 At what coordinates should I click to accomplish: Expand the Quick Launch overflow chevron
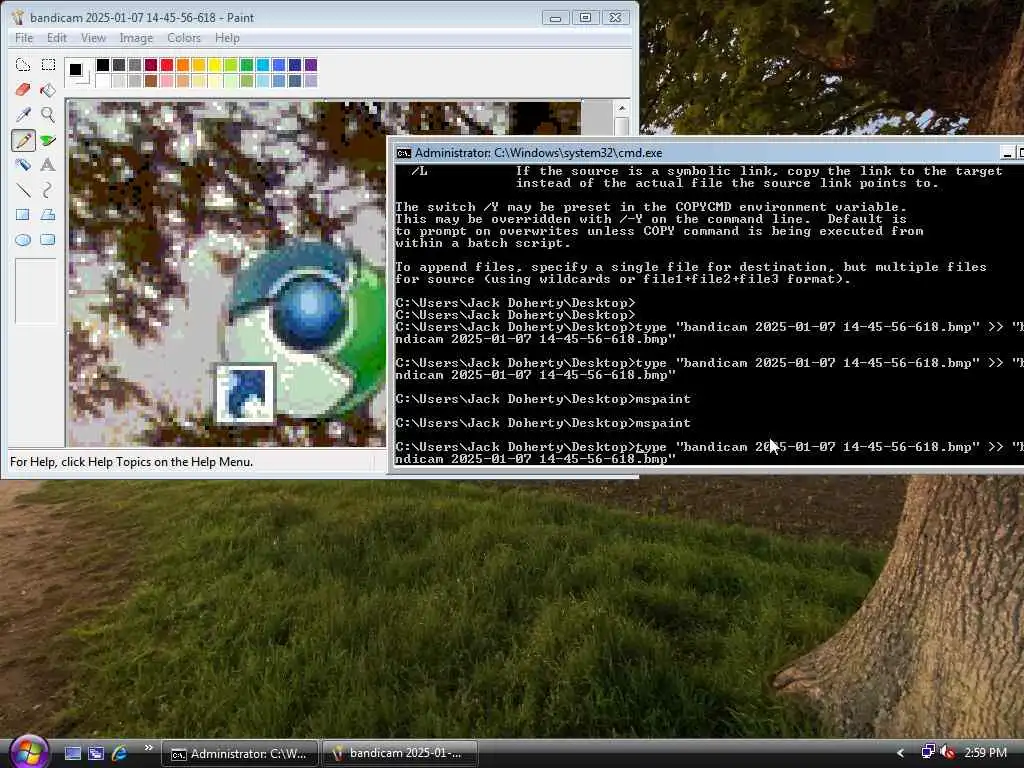[148, 748]
